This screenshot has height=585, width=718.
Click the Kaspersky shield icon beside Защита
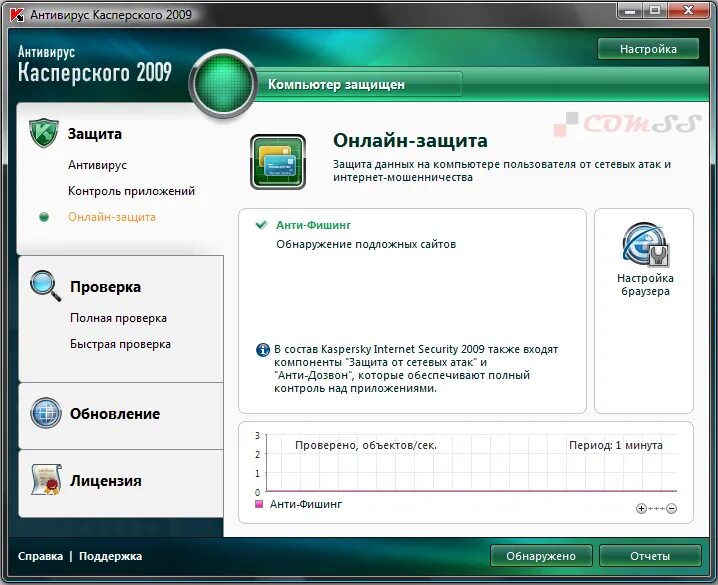click(x=44, y=133)
